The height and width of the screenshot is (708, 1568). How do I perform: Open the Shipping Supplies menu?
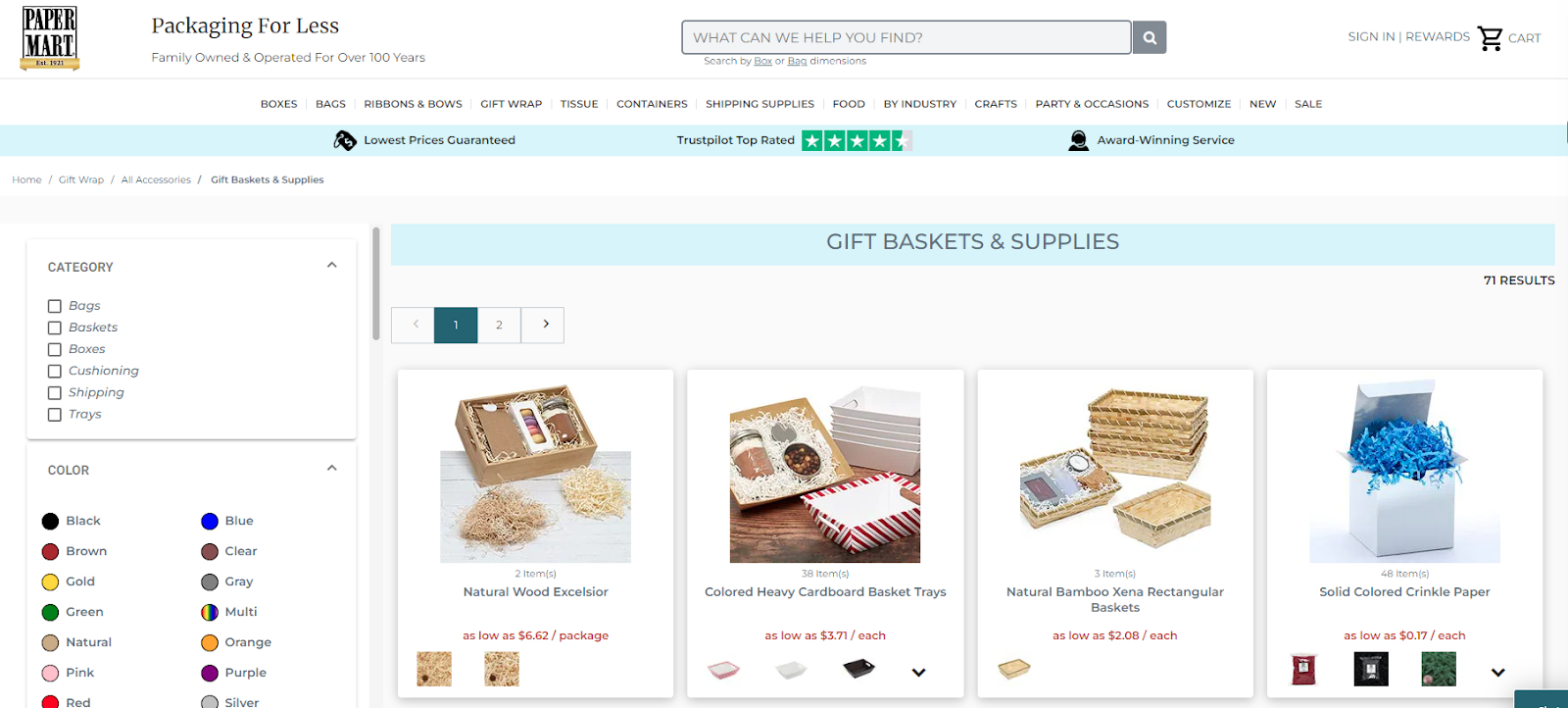pyautogui.click(x=759, y=104)
